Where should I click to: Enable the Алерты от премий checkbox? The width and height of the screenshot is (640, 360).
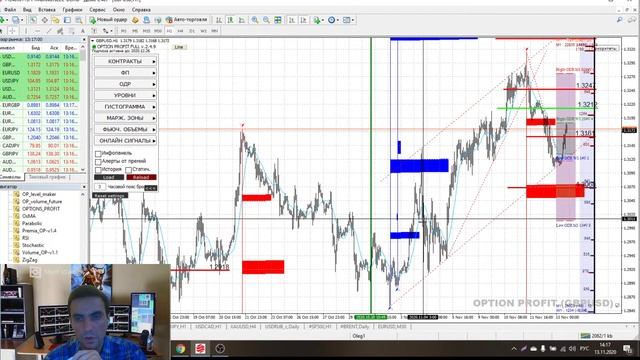click(x=98, y=162)
